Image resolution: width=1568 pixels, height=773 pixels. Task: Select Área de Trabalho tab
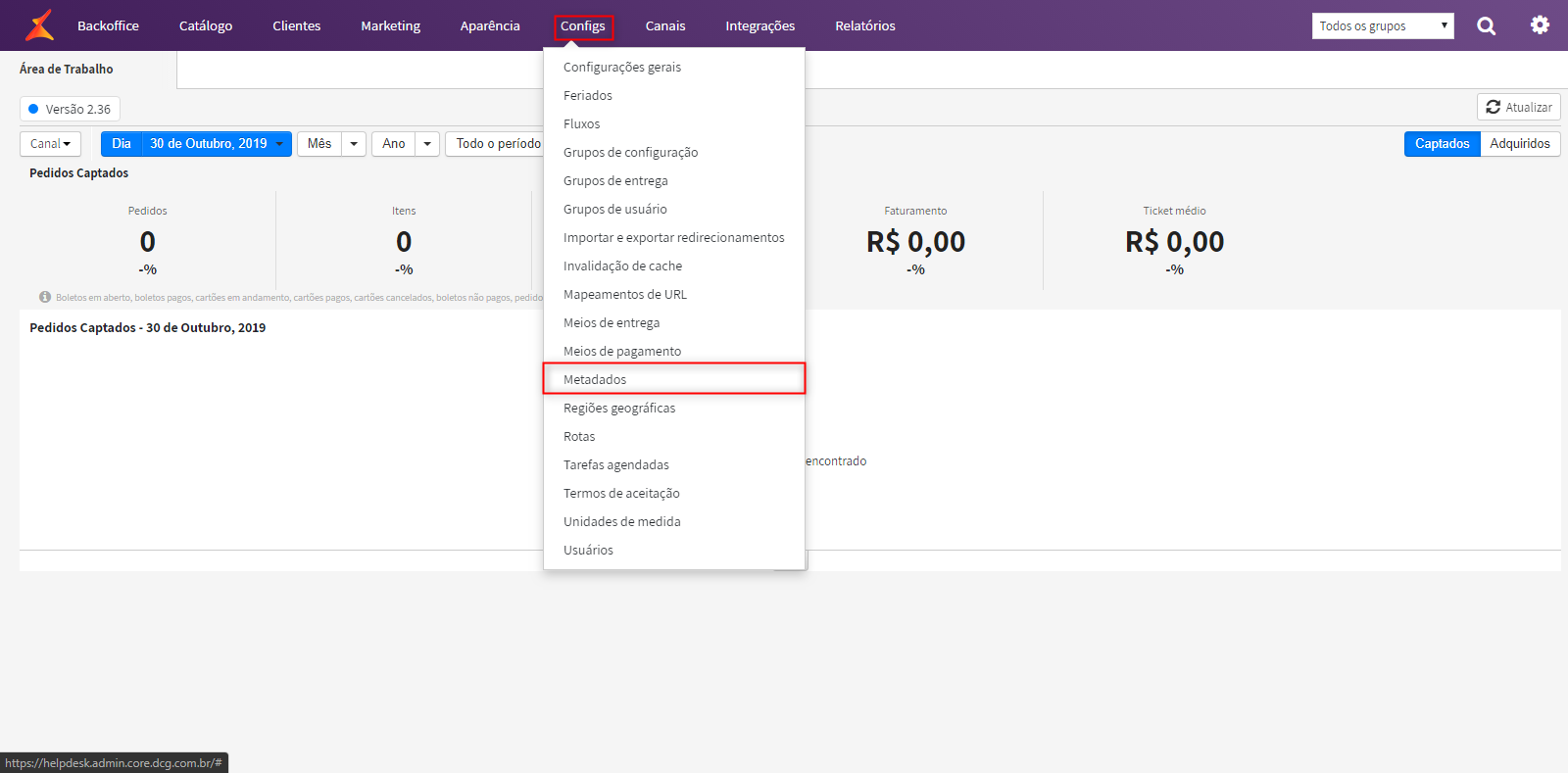(67, 70)
